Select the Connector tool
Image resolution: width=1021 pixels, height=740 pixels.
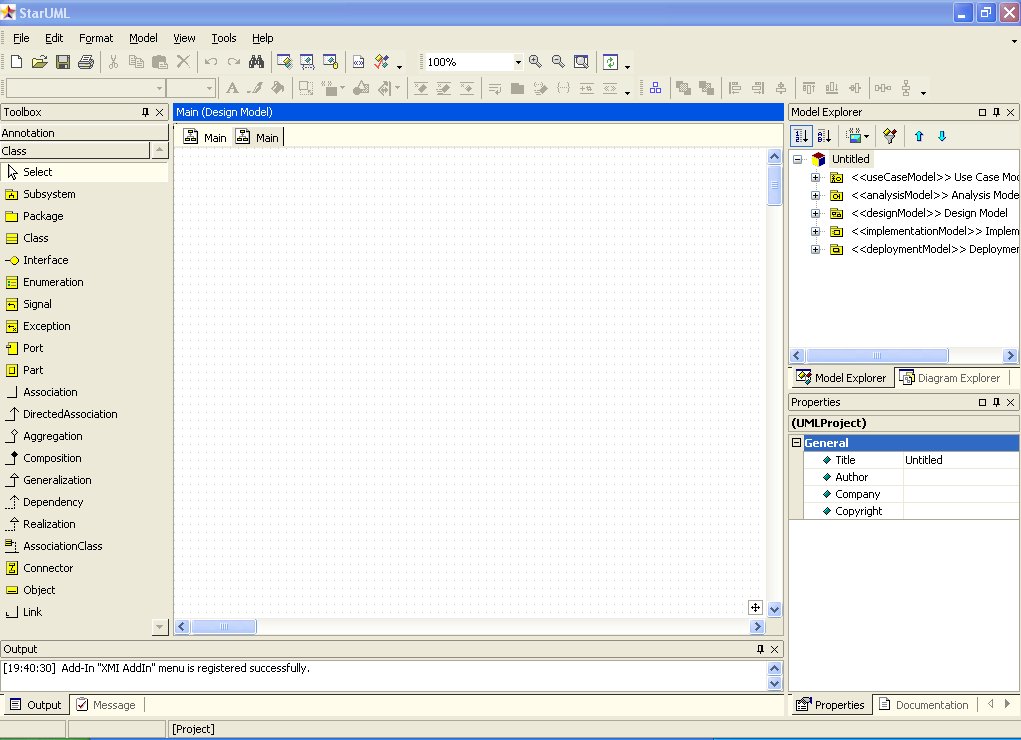(x=48, y=568)
